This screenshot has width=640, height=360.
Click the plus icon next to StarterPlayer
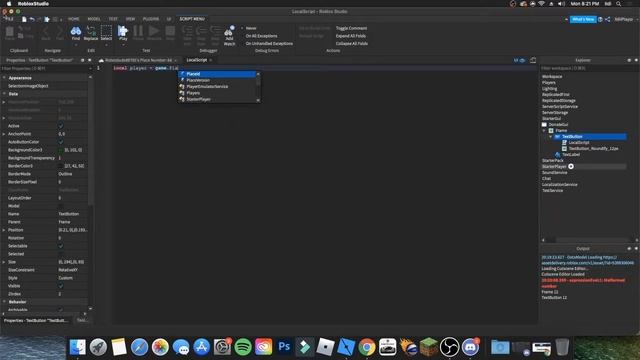(571, 167)
